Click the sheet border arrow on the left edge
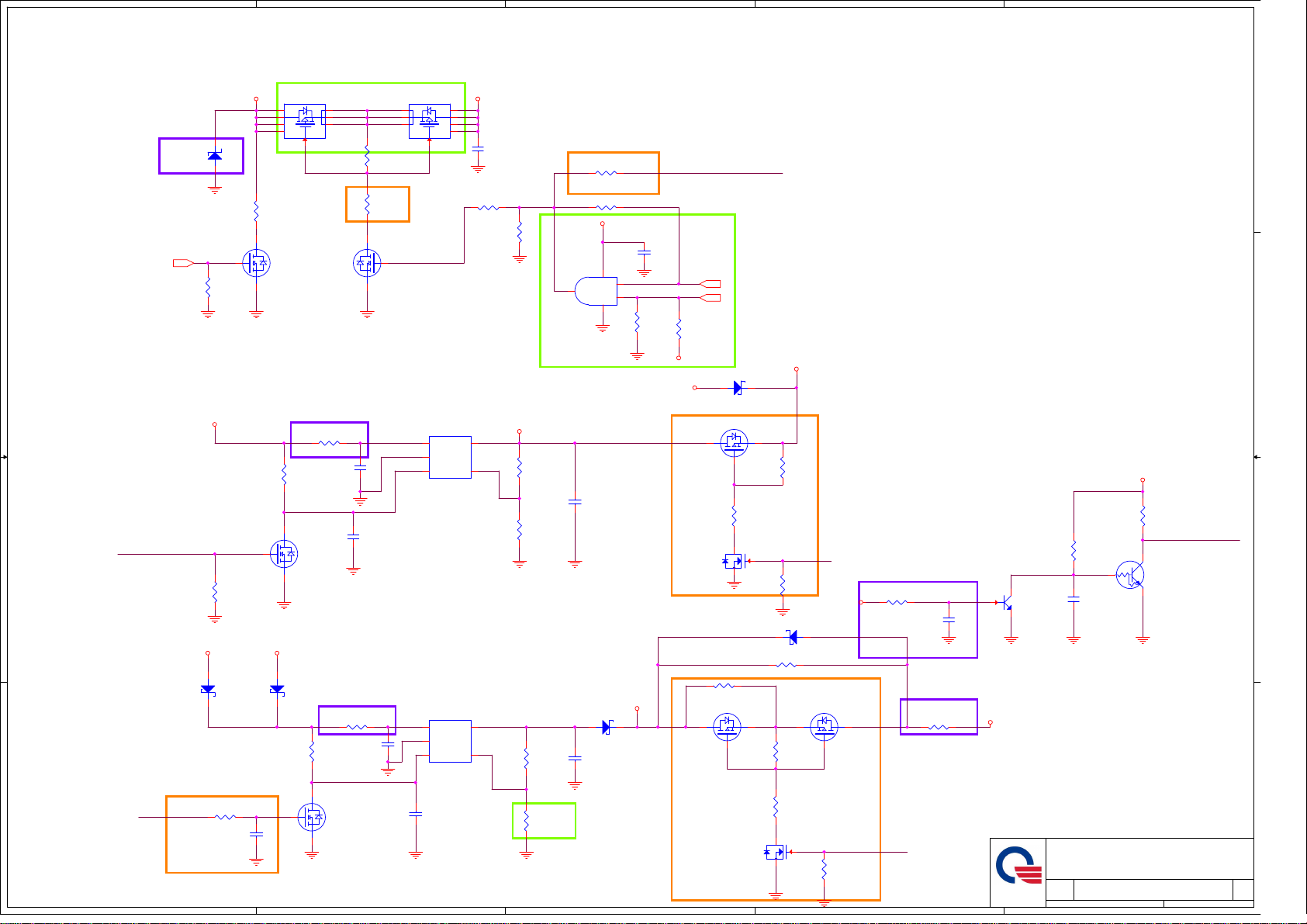 4,457
